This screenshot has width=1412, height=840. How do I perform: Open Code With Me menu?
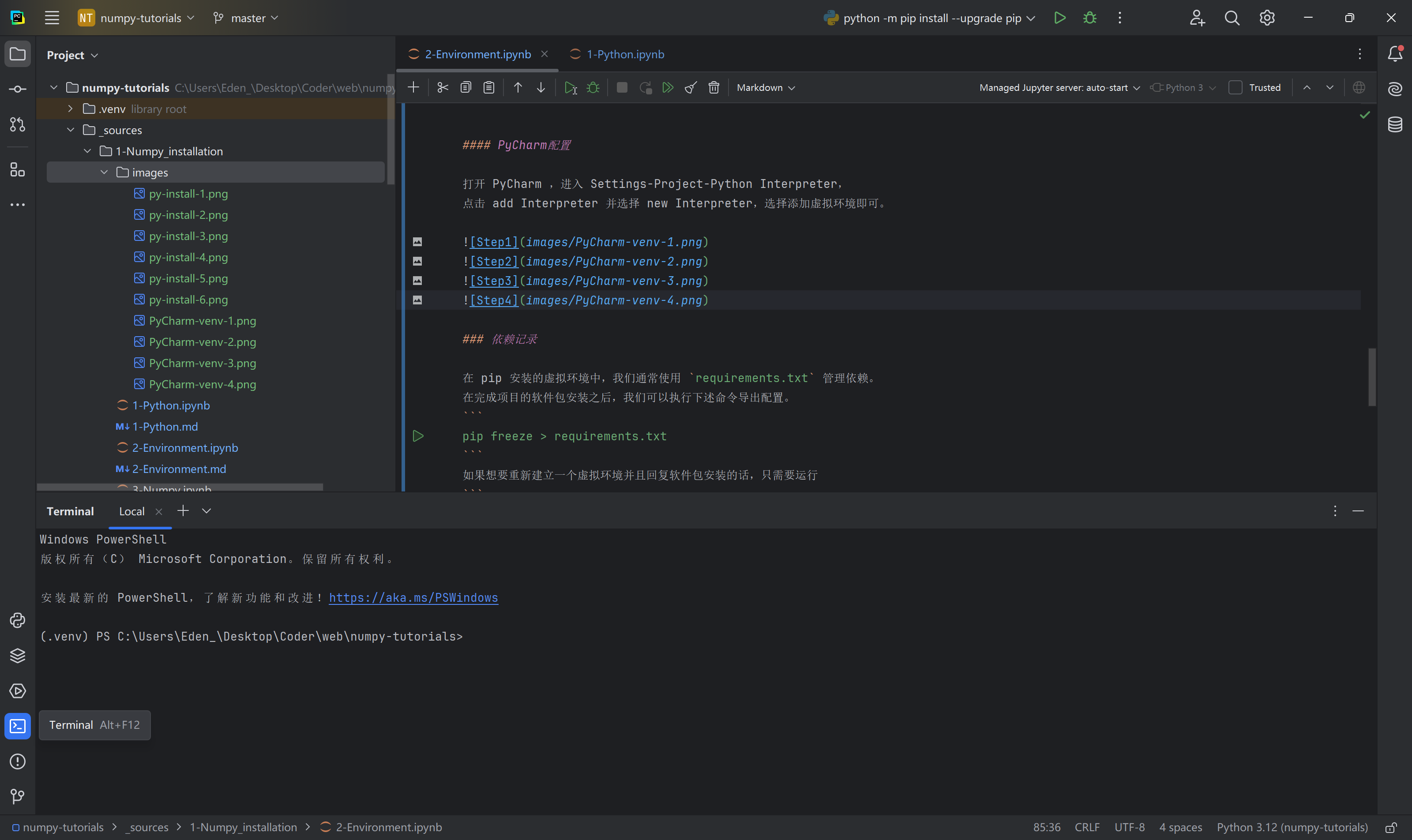1197,18
